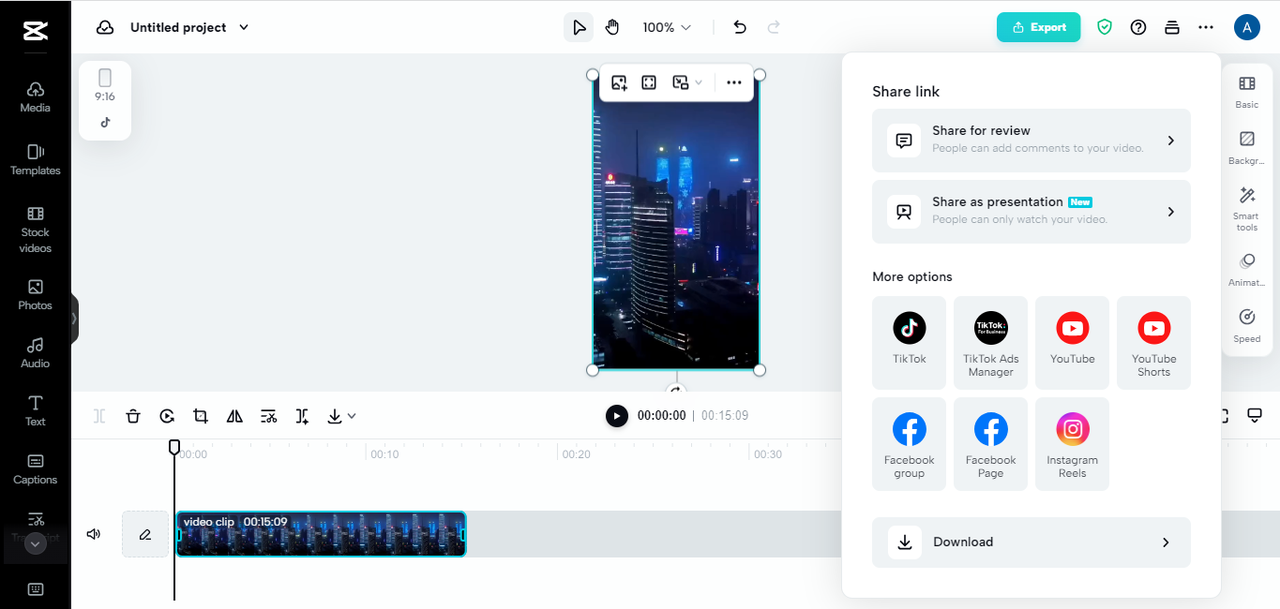Click the rotate handle below the video

(x=676, y=391)
